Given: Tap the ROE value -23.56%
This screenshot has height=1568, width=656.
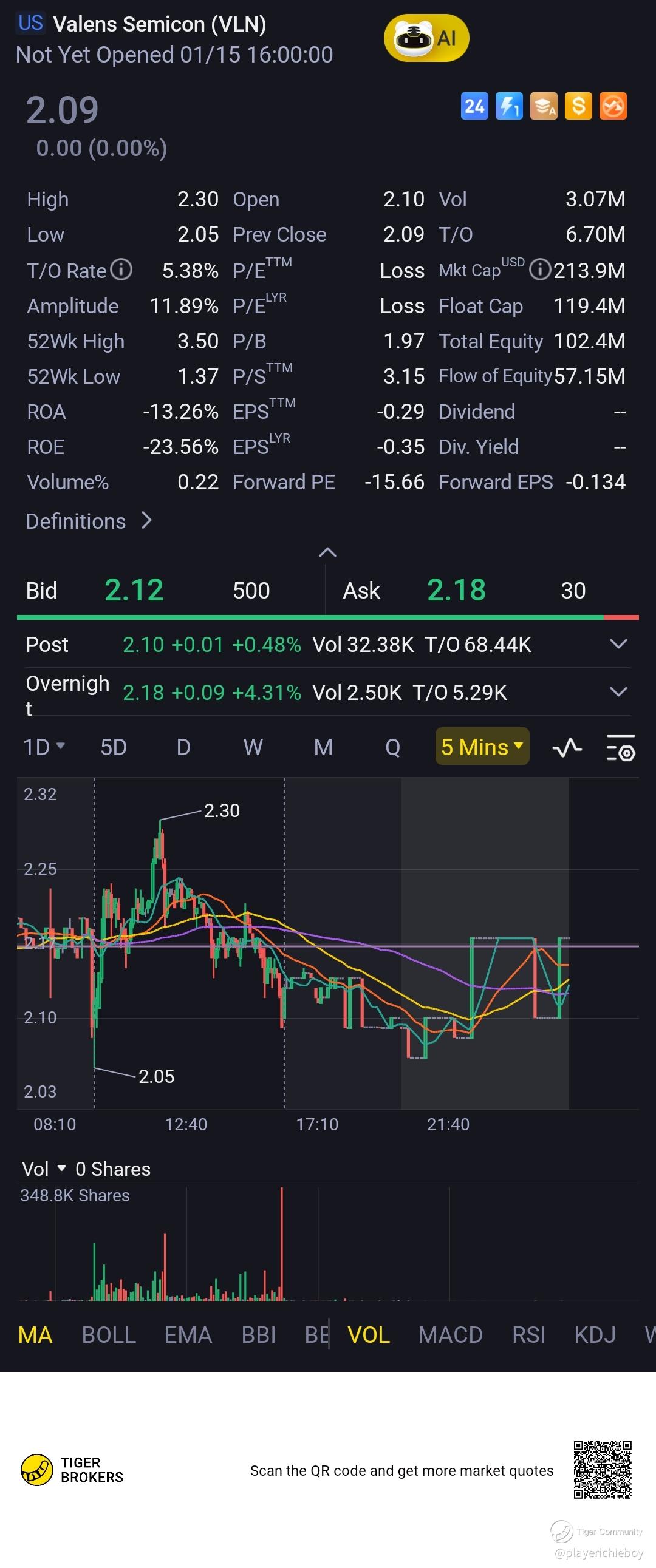Looking at the screenshot, I should tap(180, 447).
